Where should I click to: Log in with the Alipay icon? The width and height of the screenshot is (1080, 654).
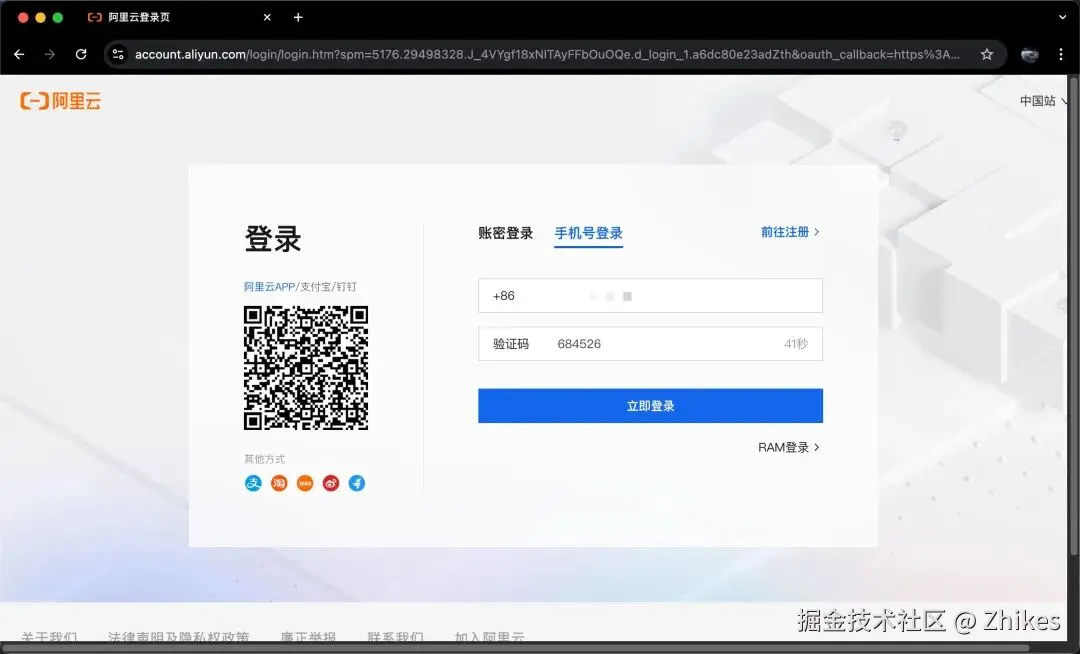(x=253, y=483)
